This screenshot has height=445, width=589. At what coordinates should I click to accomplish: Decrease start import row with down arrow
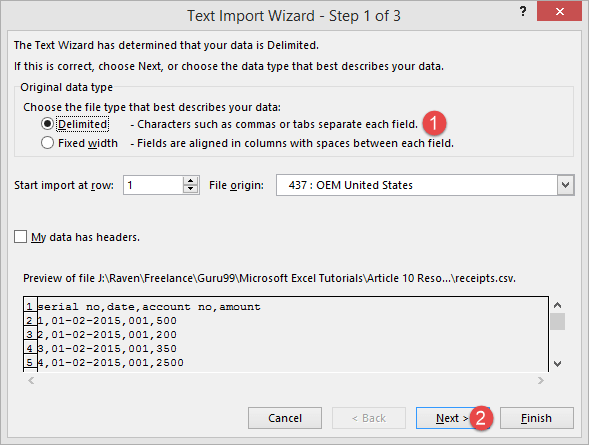(190, 189)
